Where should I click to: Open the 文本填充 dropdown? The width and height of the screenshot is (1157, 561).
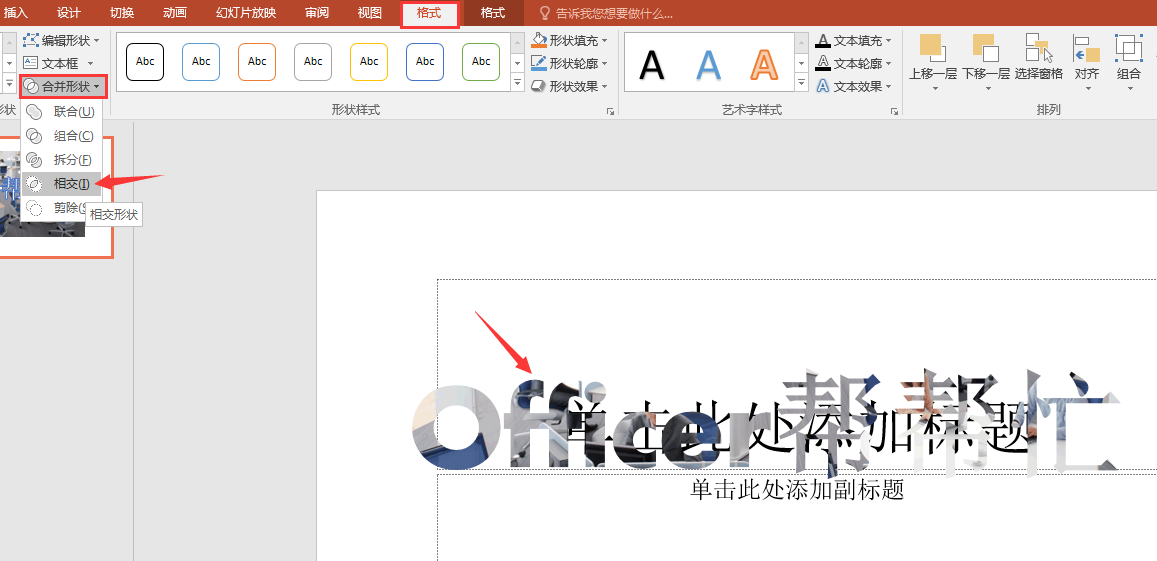point(854,41)
